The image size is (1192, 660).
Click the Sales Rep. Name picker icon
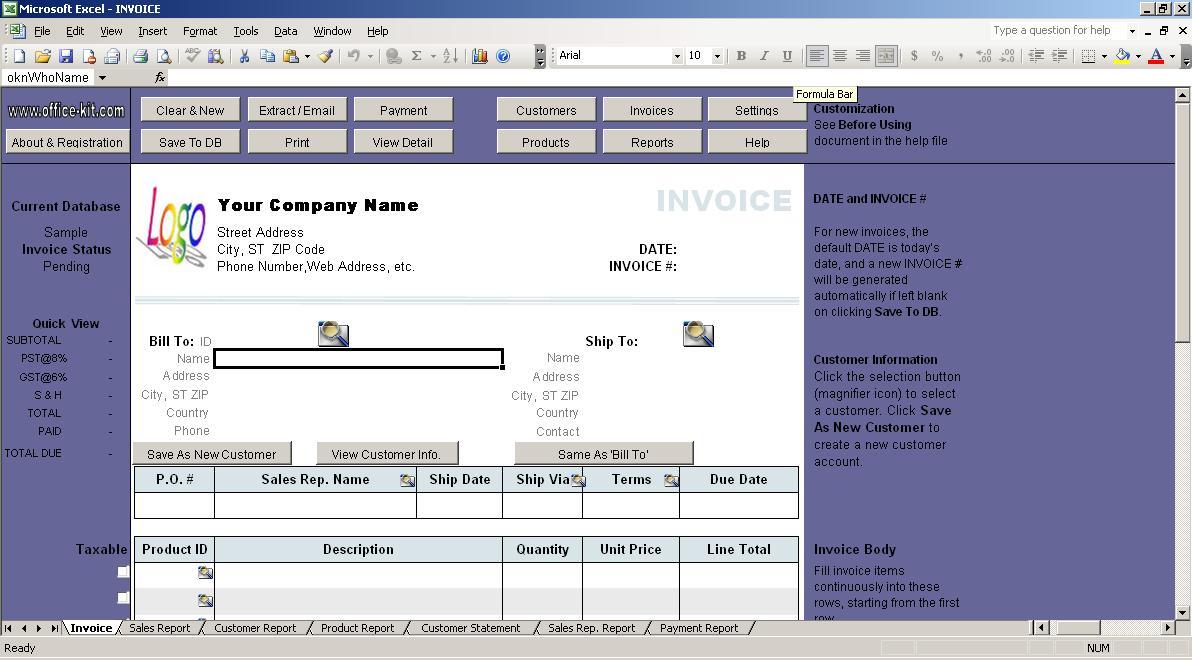406,479
